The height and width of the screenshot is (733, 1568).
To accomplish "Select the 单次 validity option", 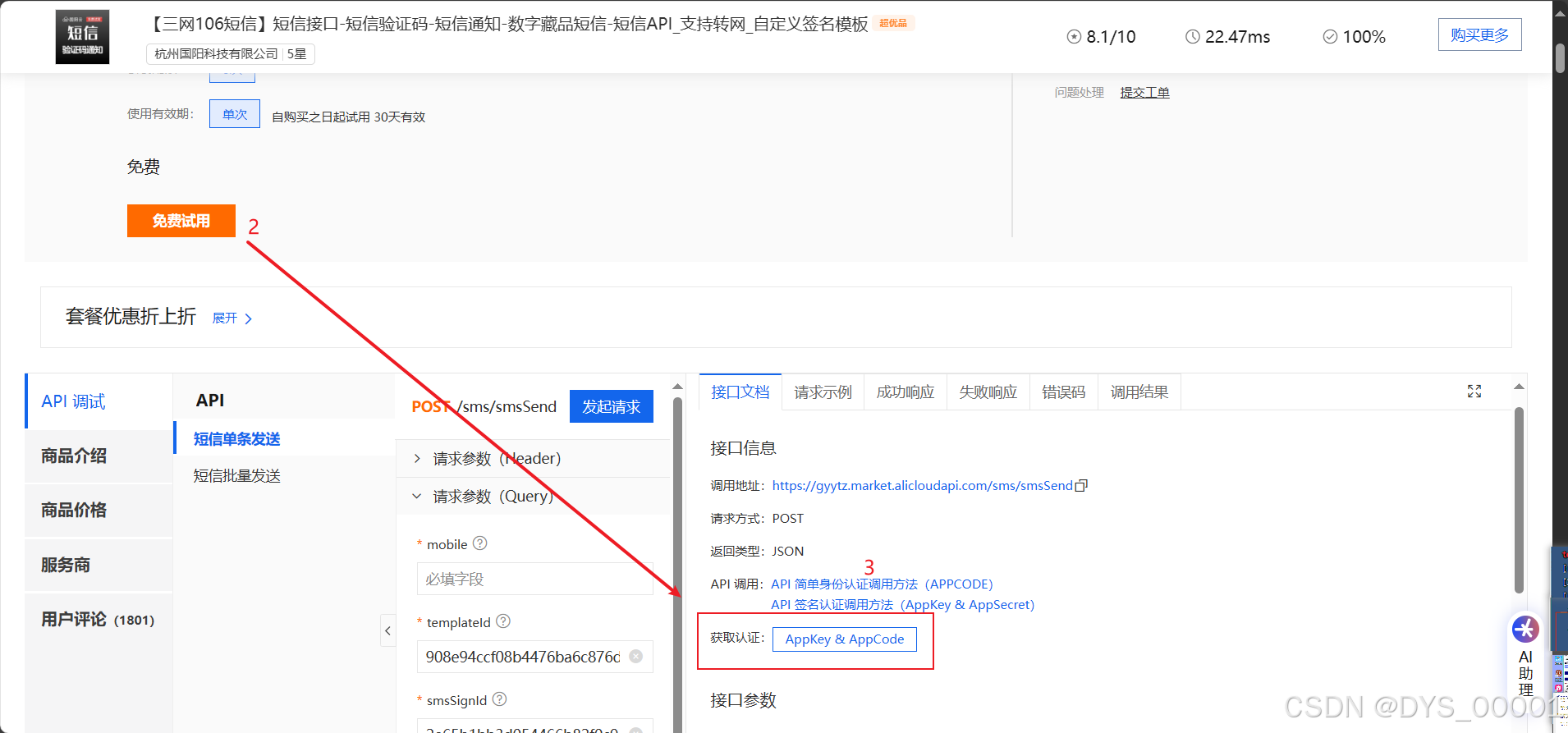I will [x=235, y=114].
